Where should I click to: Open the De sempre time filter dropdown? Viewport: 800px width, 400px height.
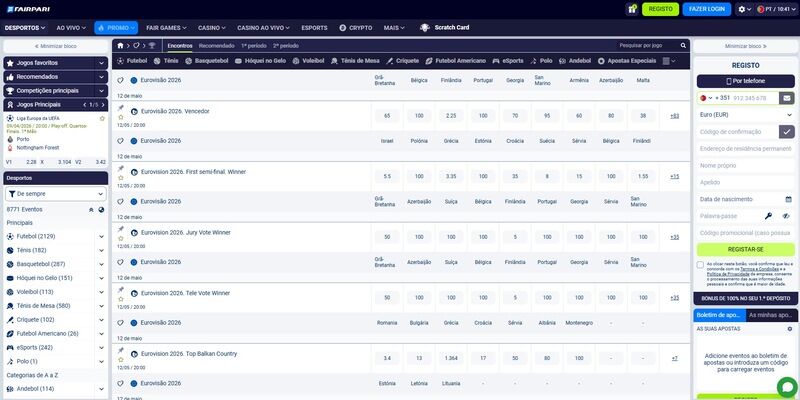(56, 194)
